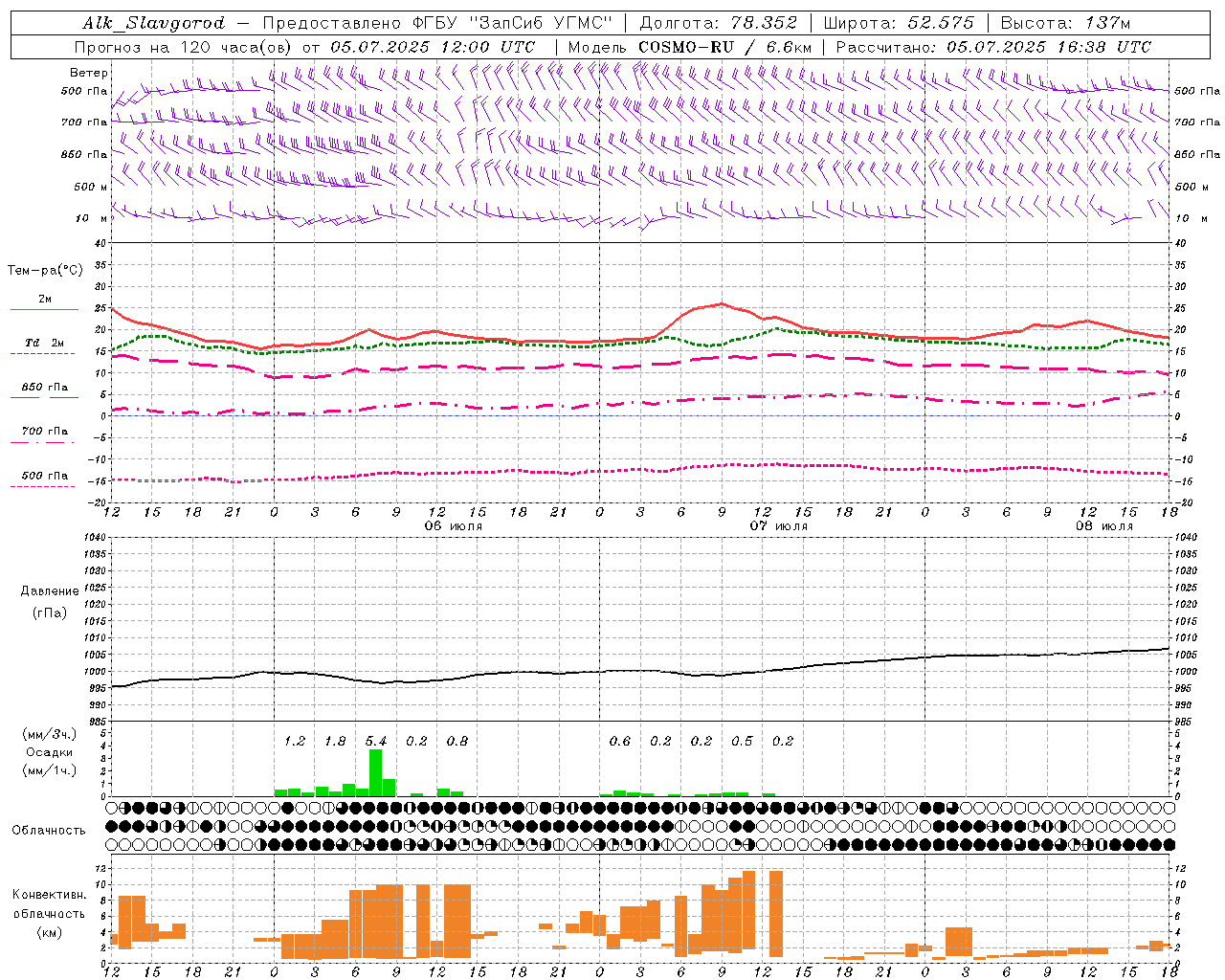The width and height of the screenshot is (1225, 980).
Task: Select the forecast line Прогноз на 120 часа(ов)
Action: tap(185, 47)
